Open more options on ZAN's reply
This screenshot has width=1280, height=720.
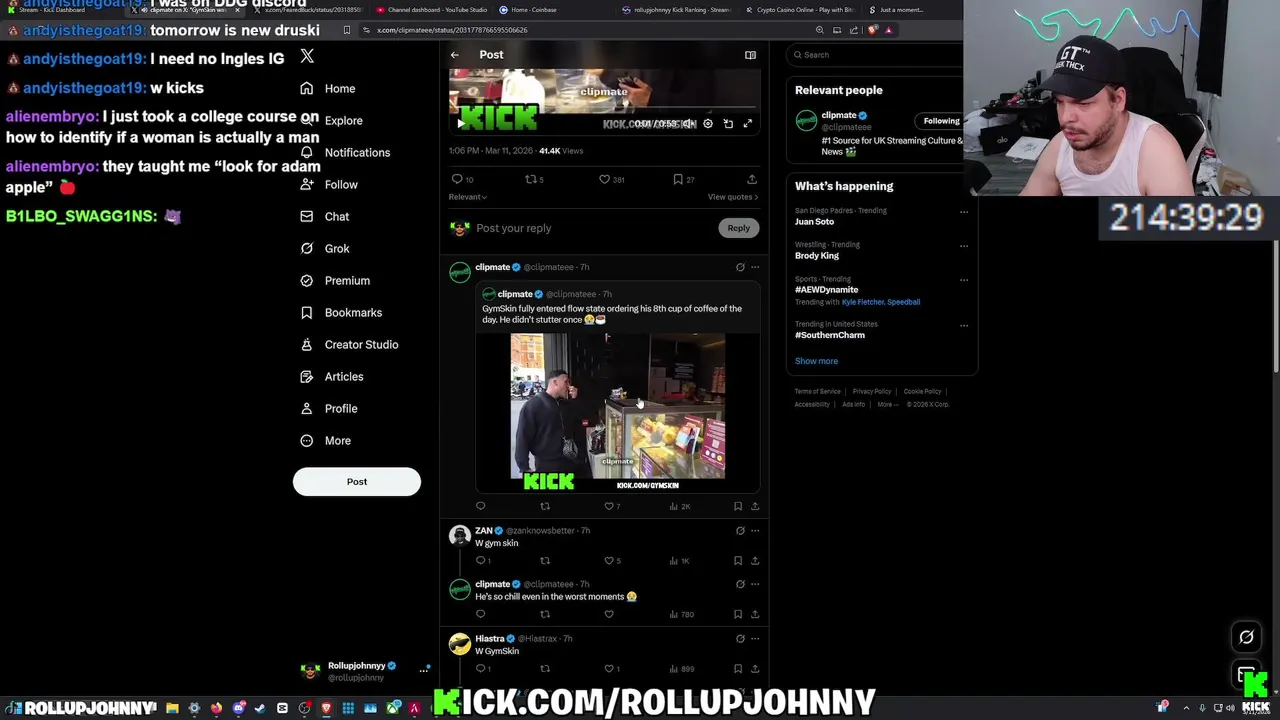[755, 531]
